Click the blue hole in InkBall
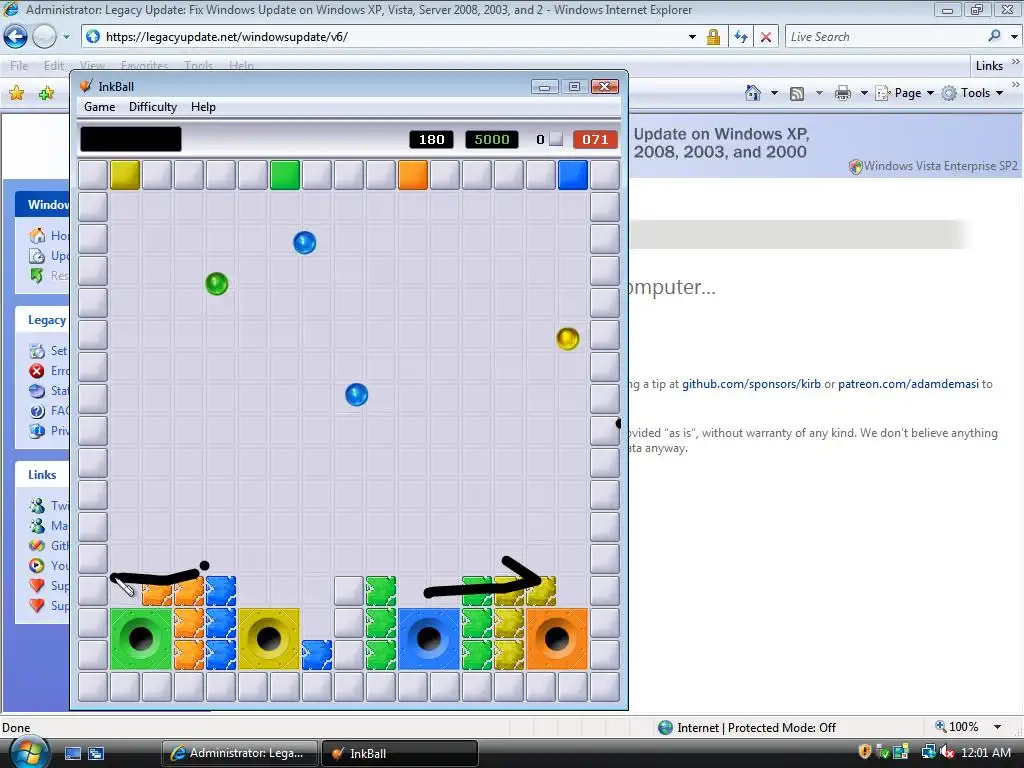Image resolution: width=1024 pixels, height=768 pixels. [x=429, y=639]
